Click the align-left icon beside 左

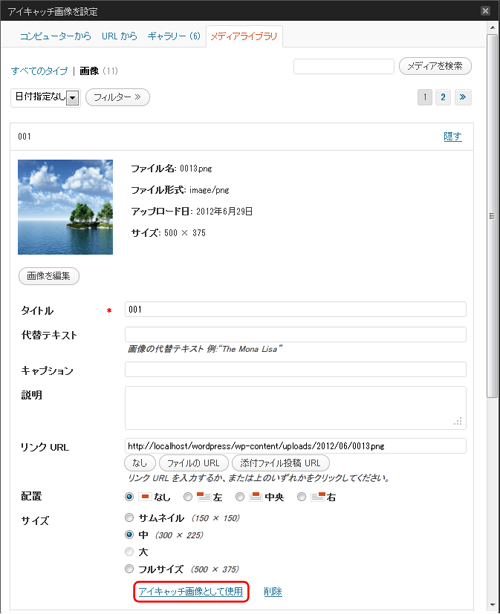click(x=204, y=497)
